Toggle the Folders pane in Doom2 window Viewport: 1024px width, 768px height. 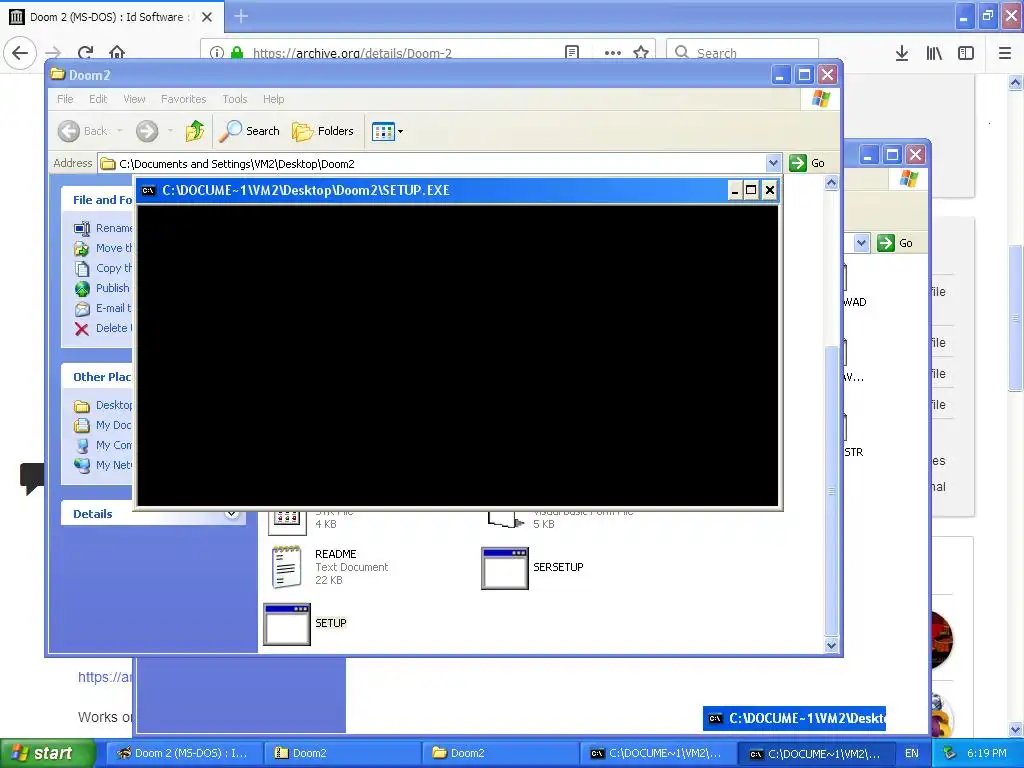pos(323,131)
